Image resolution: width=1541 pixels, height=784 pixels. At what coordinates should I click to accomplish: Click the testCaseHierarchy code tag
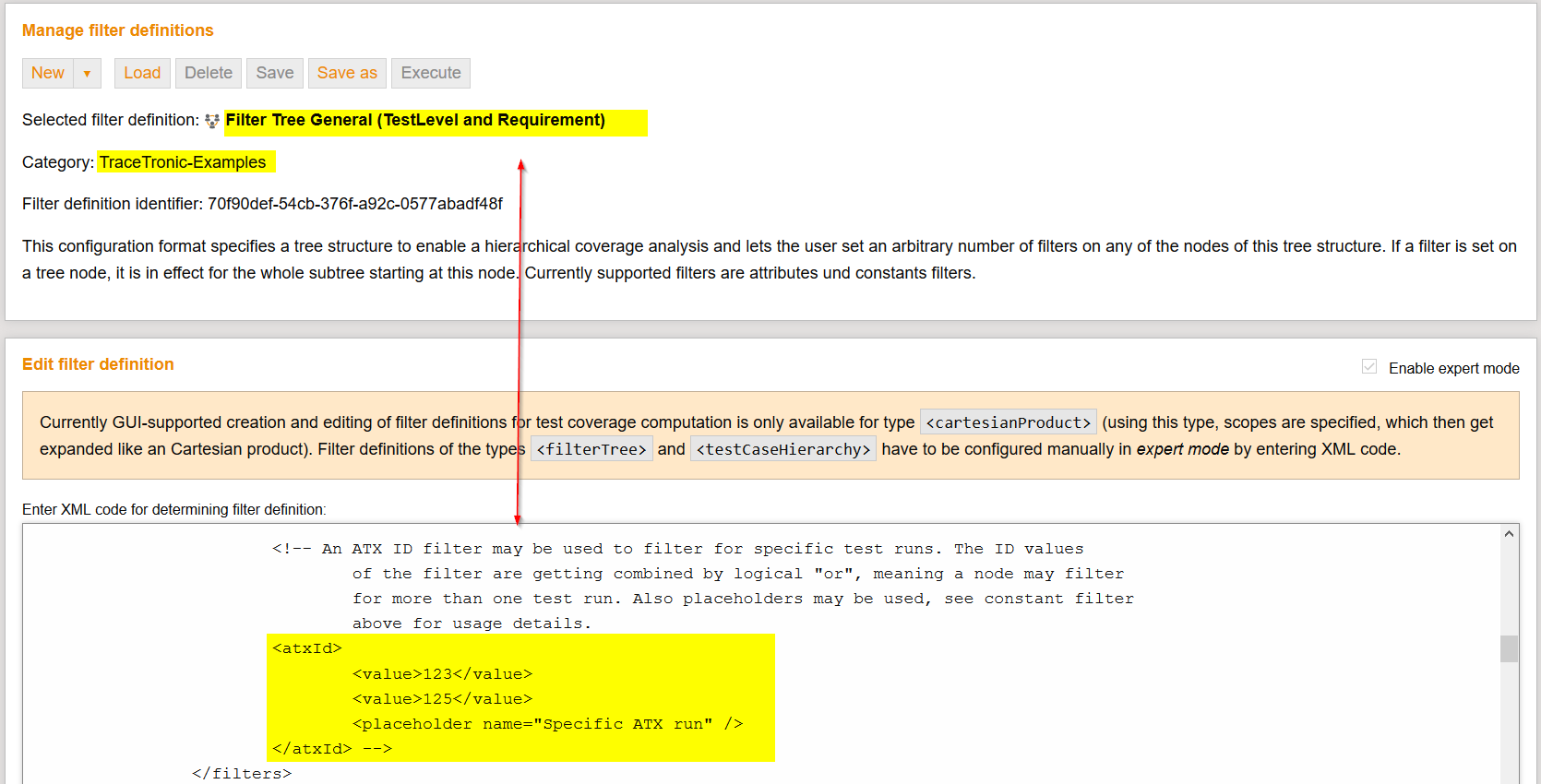pos(783,450)
